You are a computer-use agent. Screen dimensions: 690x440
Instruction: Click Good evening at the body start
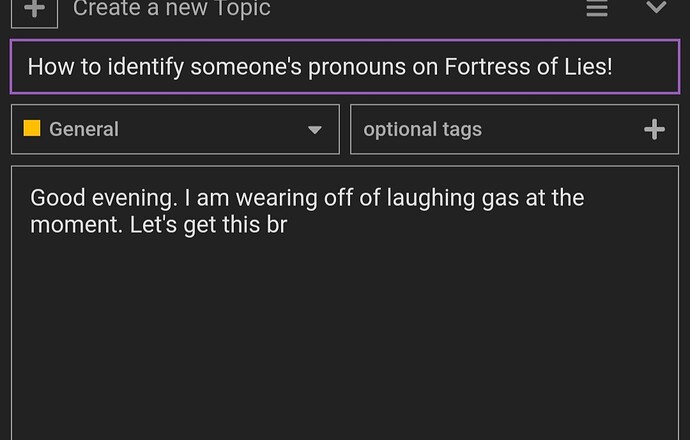point(104,198)
